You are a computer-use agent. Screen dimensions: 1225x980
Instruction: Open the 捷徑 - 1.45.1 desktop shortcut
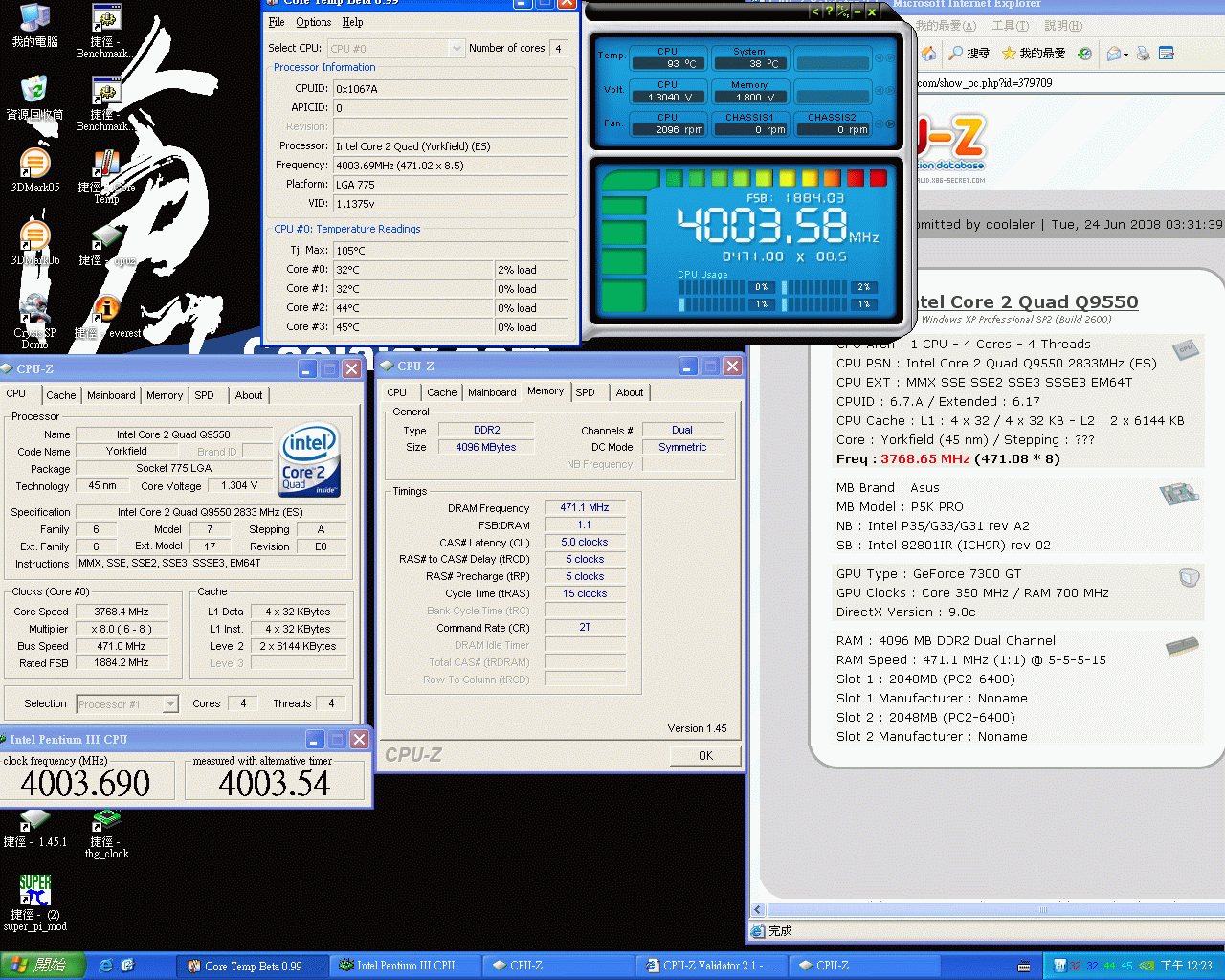(34, 829)
